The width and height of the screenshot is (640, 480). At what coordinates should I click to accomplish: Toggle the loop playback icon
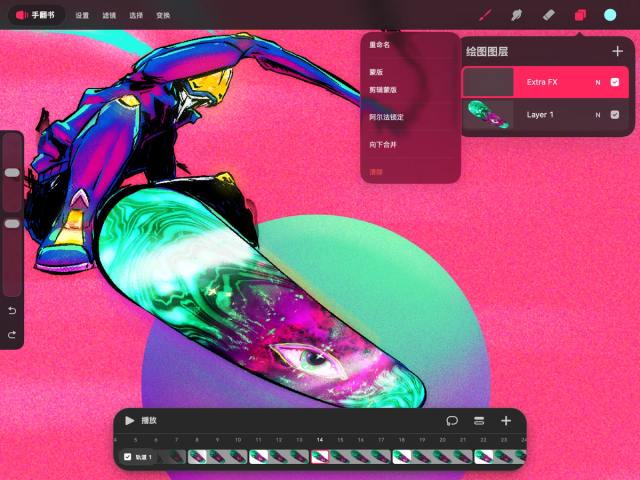452,420
